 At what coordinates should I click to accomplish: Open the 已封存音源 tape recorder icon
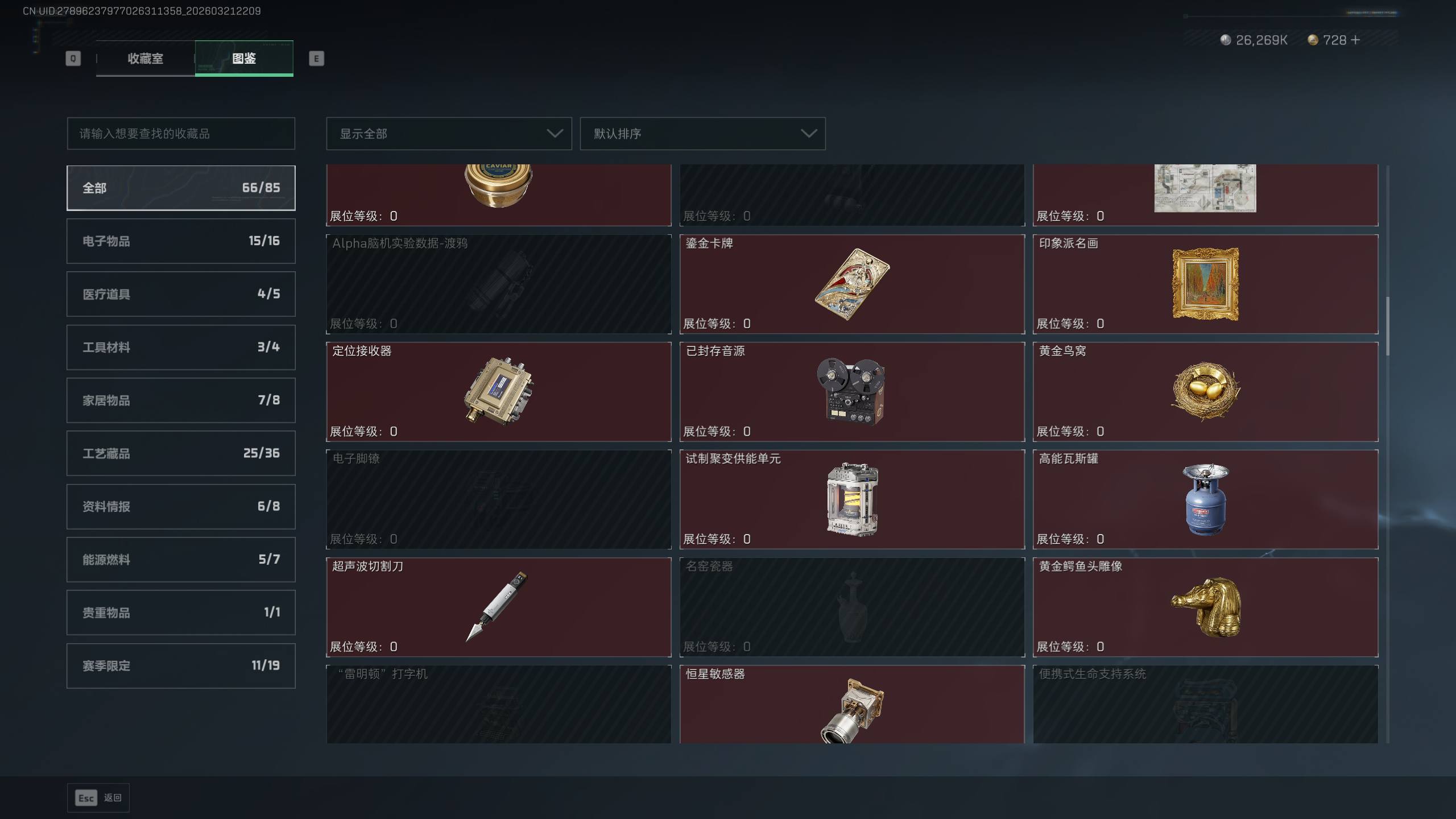tap(851, 391)
